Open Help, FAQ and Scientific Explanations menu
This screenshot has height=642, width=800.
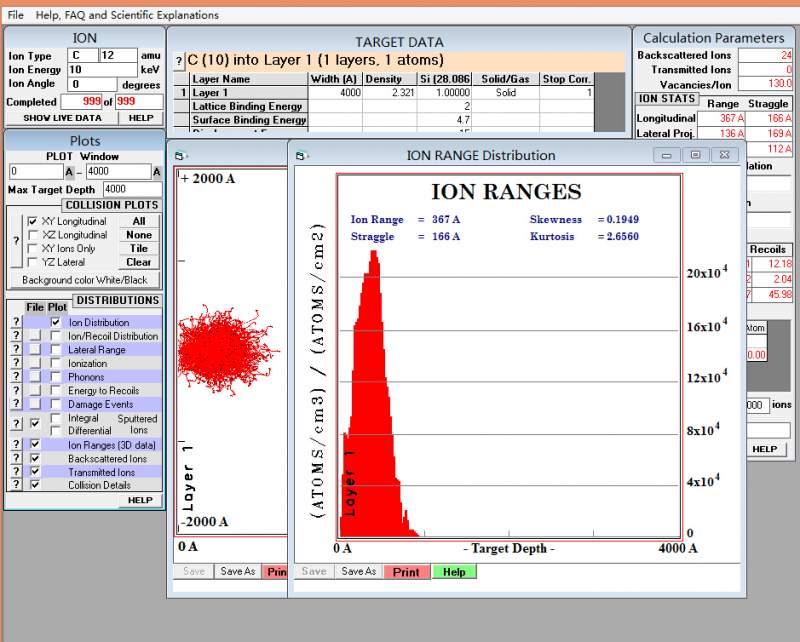pos(127,15)
